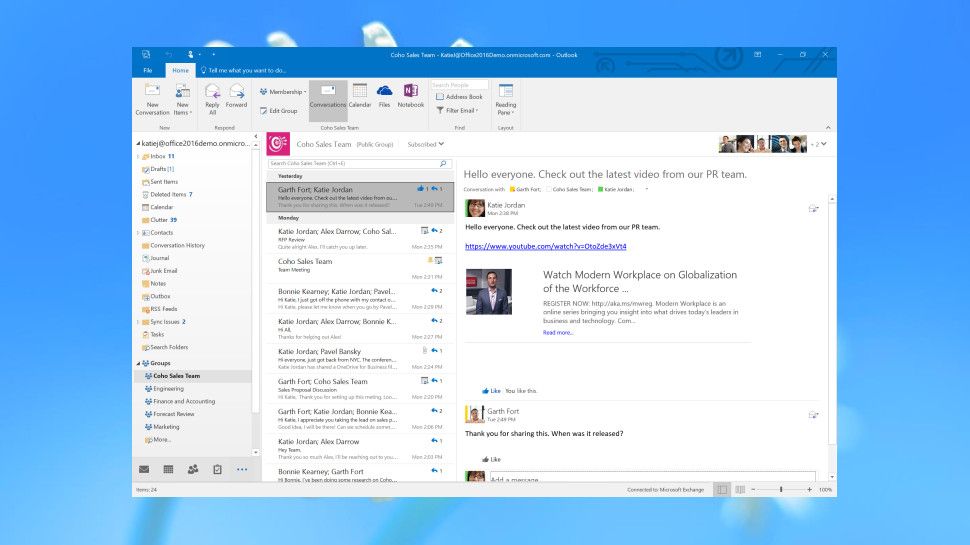Viewport: 970px width, 545px height.
Task: Open the RFP Review conversation
Action: (360, 238)
